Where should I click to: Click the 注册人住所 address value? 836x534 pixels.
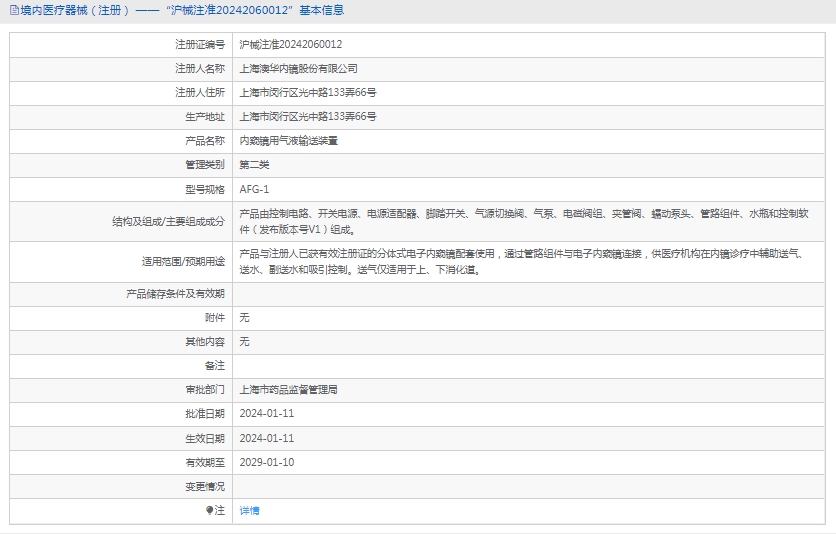[x=307, y=93]
